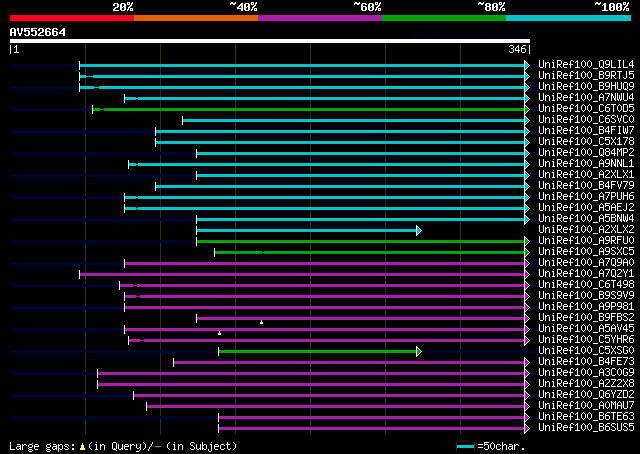Open hit UniRef100_B9RTJ5

pos(586,76)
